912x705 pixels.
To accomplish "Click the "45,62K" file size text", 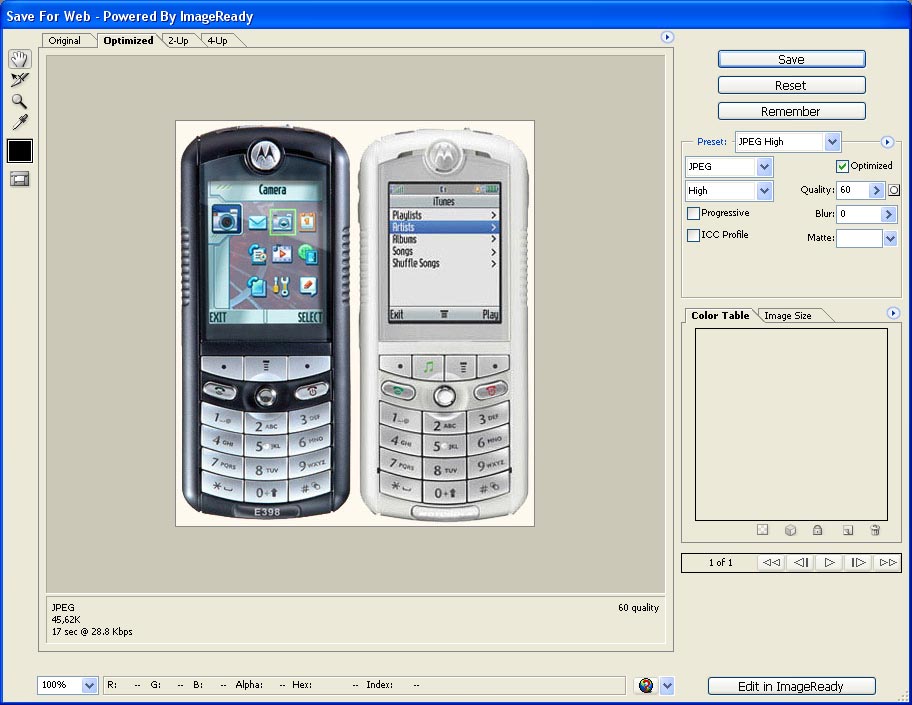I will pyautogui.click(x=66, y=619).
